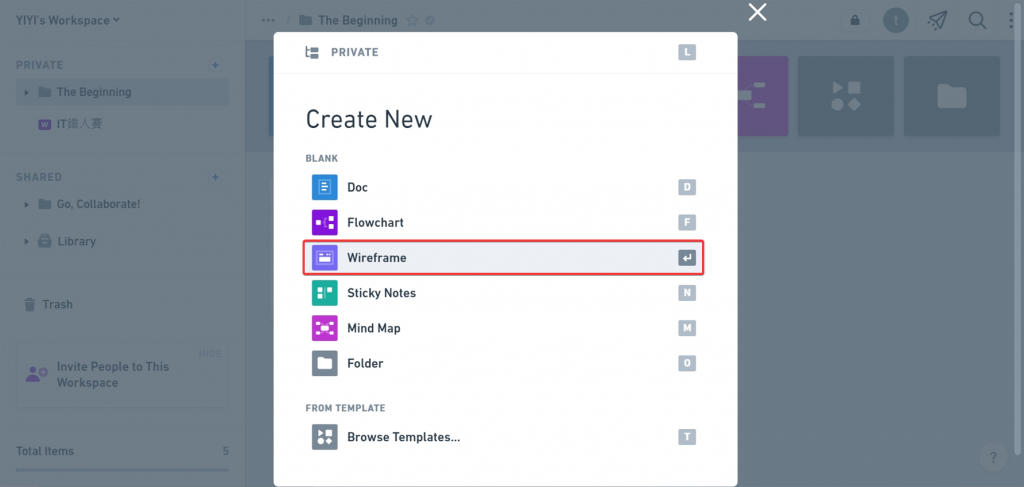
Task: Click the green Sticky Notes icon
Action: pyautogui.click(x=325, y=293)
